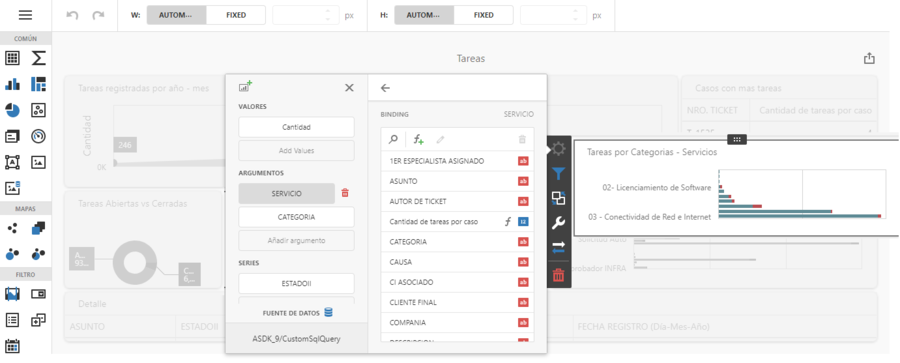Add a Tree View filter item
The height and width of the screenshot is (363, 900).
click(x=38, y=320)
